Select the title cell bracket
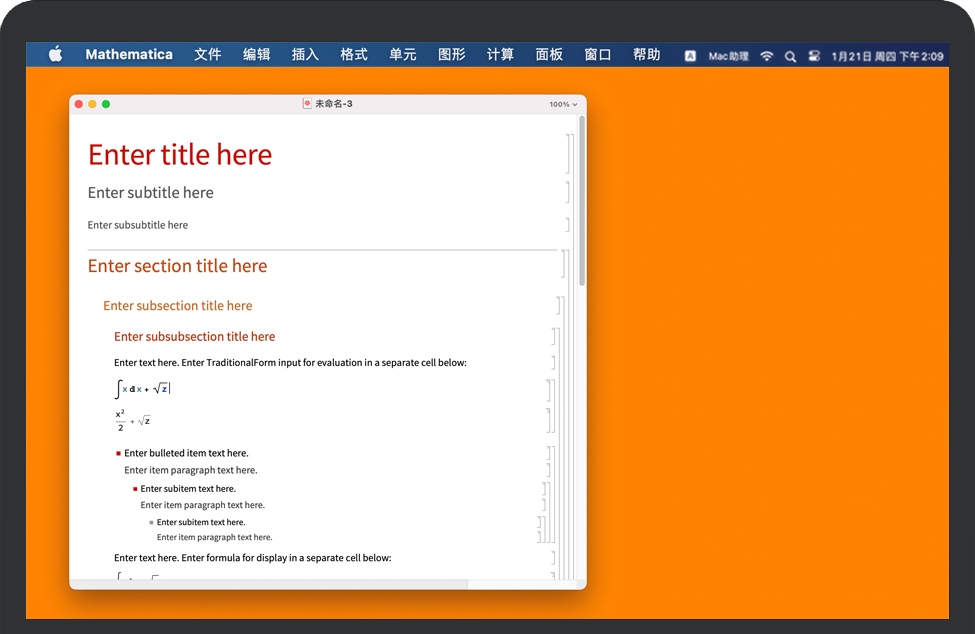 [567, 154]
